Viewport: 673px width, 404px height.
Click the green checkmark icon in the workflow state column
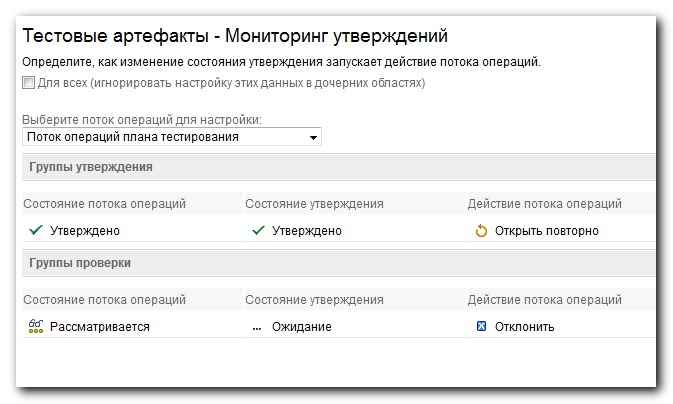coord(36,231)
